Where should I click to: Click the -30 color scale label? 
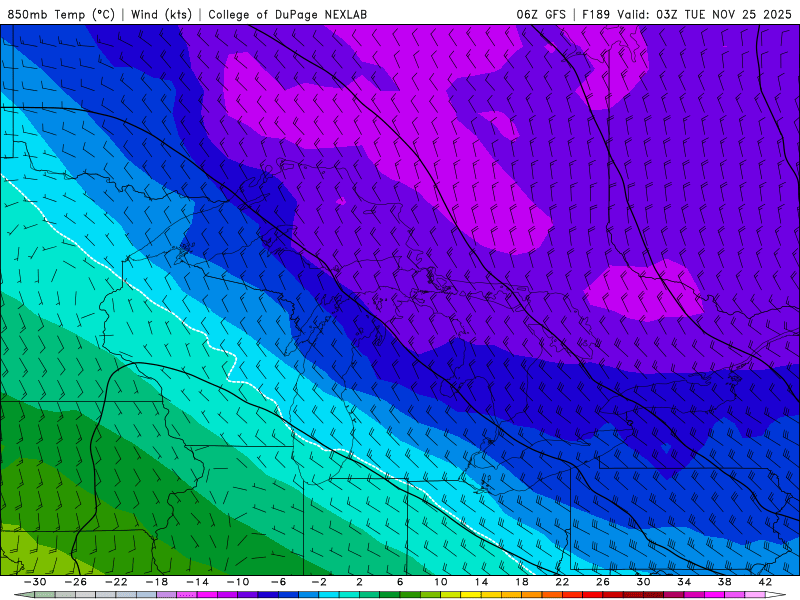[x=35, y=582]
